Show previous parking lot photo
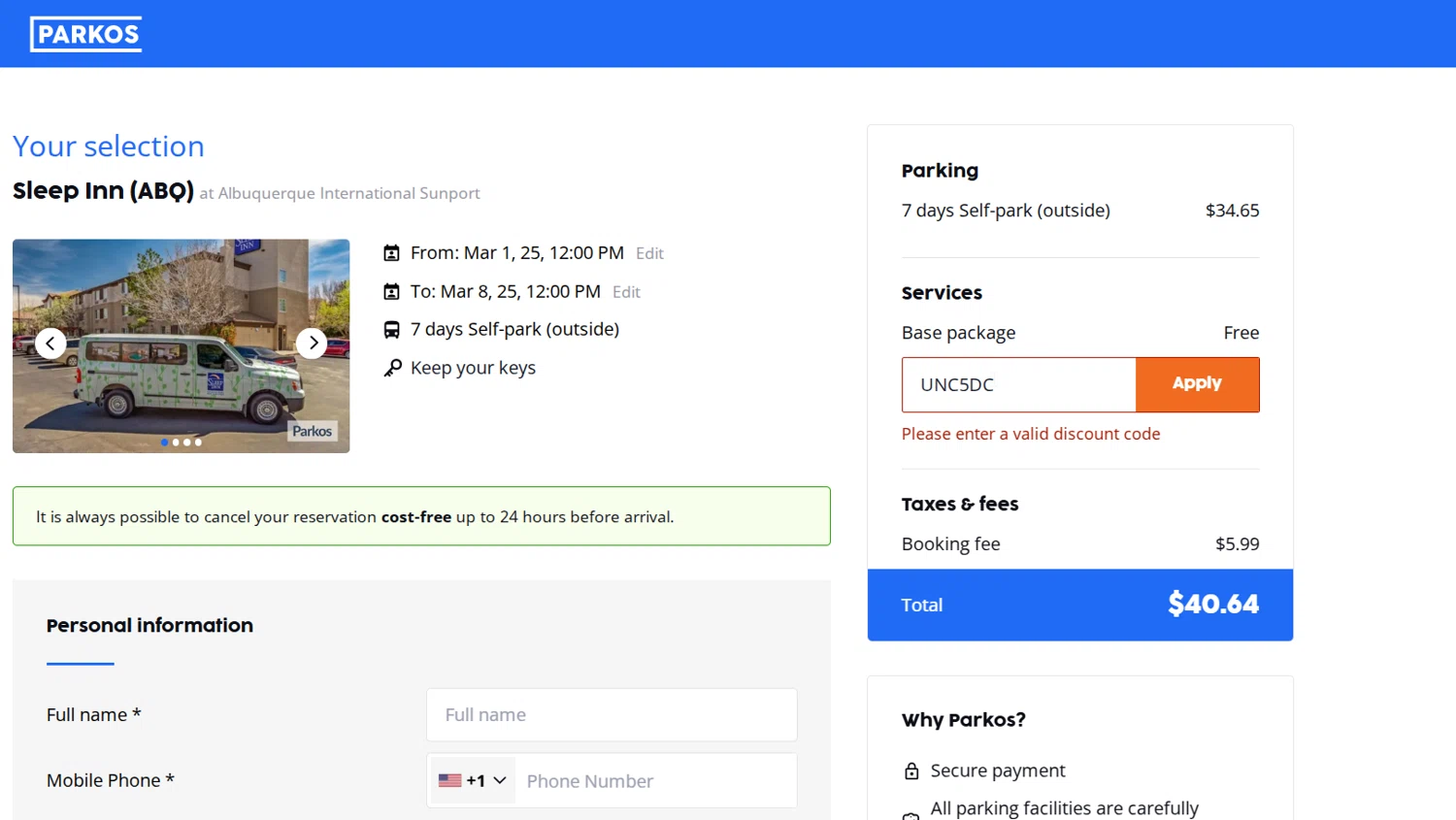Screen dimensions: 1456x820 tap(50, 343)
